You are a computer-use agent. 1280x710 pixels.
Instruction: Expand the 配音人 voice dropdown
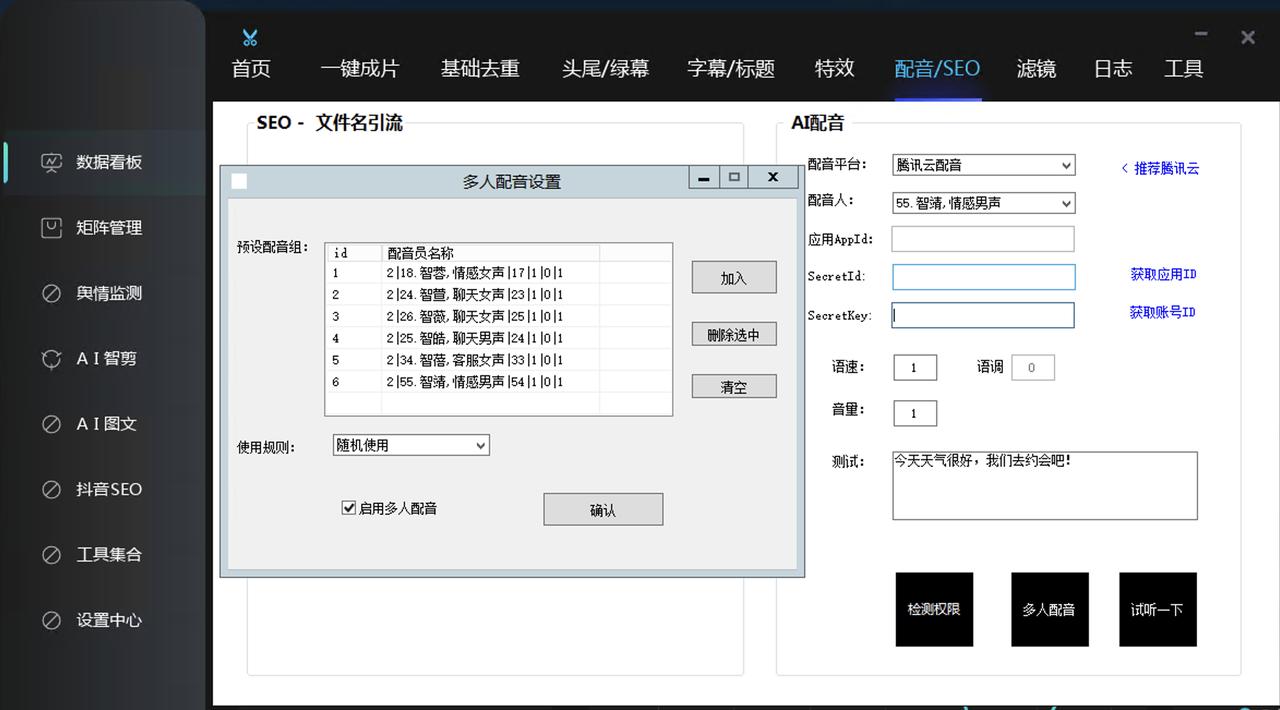coord(983,203)
